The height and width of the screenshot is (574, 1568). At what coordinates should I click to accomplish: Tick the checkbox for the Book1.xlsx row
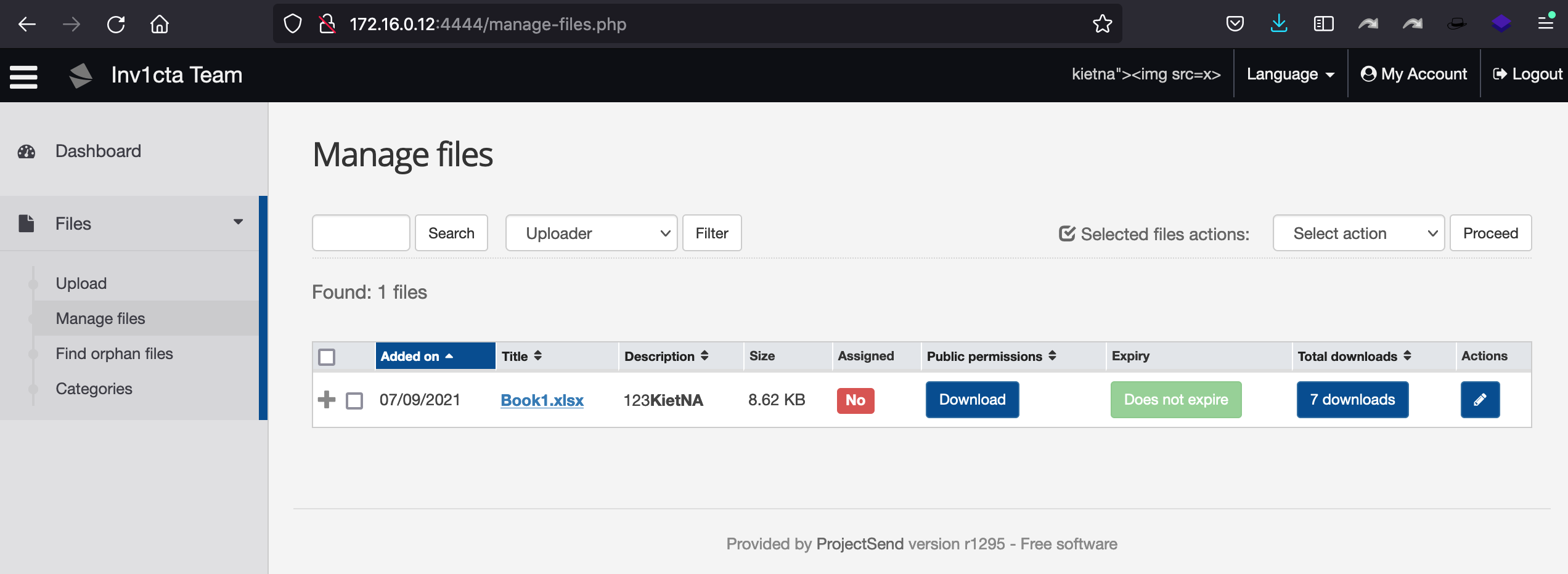point(354,400)
